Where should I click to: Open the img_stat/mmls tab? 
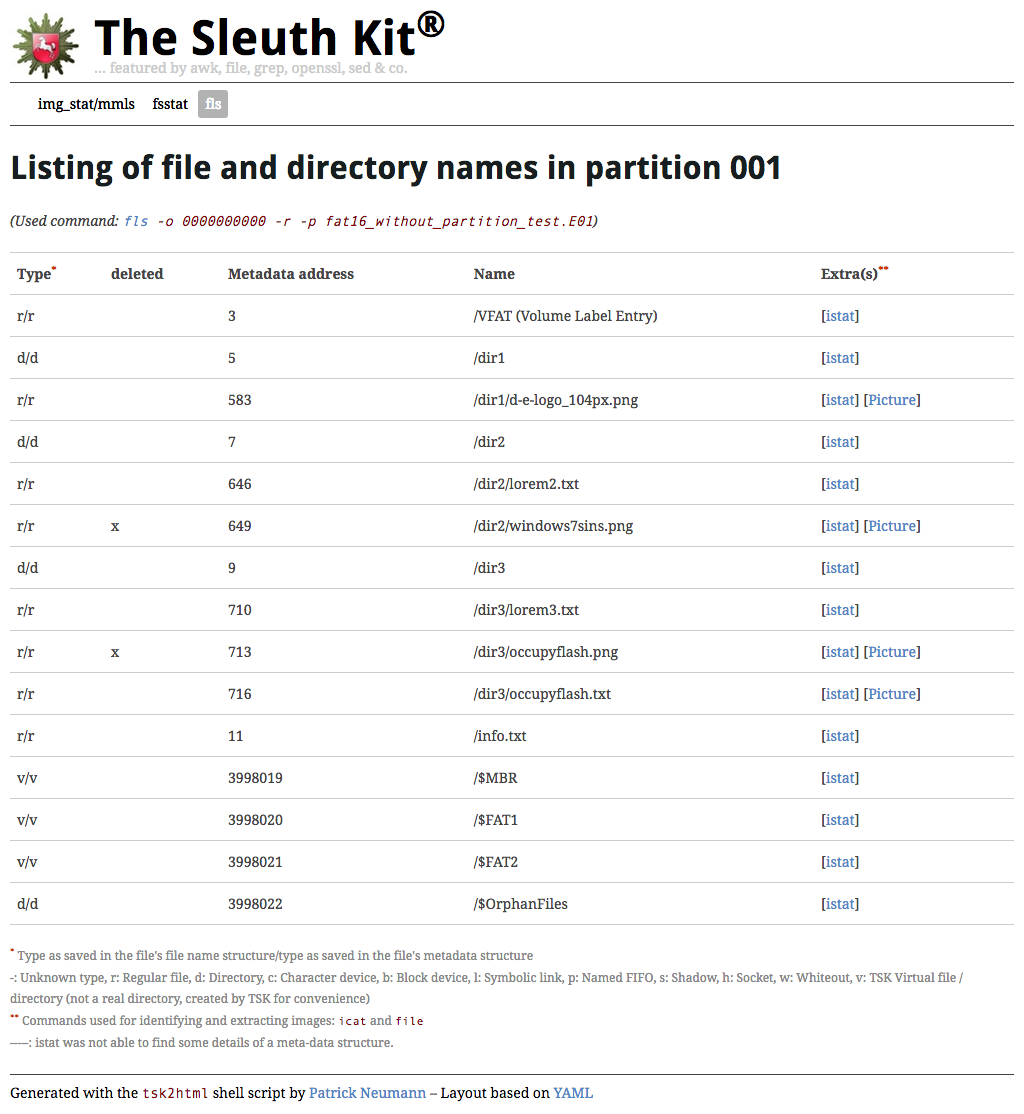[86, 104]
